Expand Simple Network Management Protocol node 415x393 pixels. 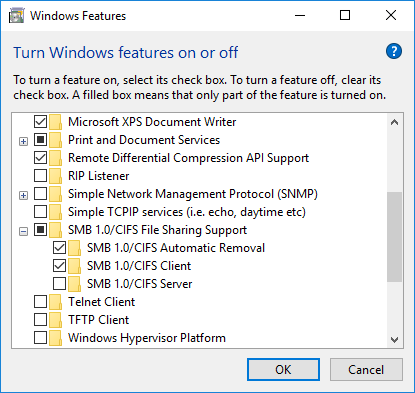pos(23,195)
